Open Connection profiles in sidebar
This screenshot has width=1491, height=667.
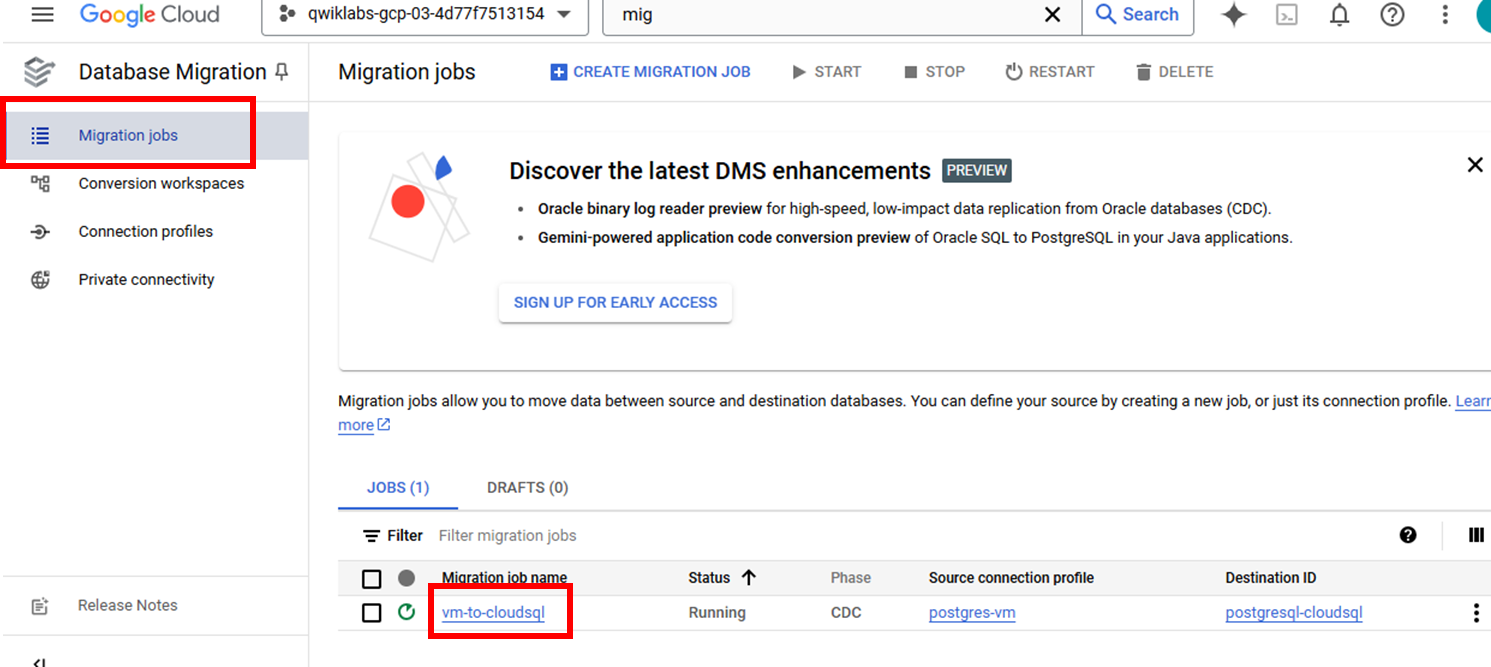point(154,232)
